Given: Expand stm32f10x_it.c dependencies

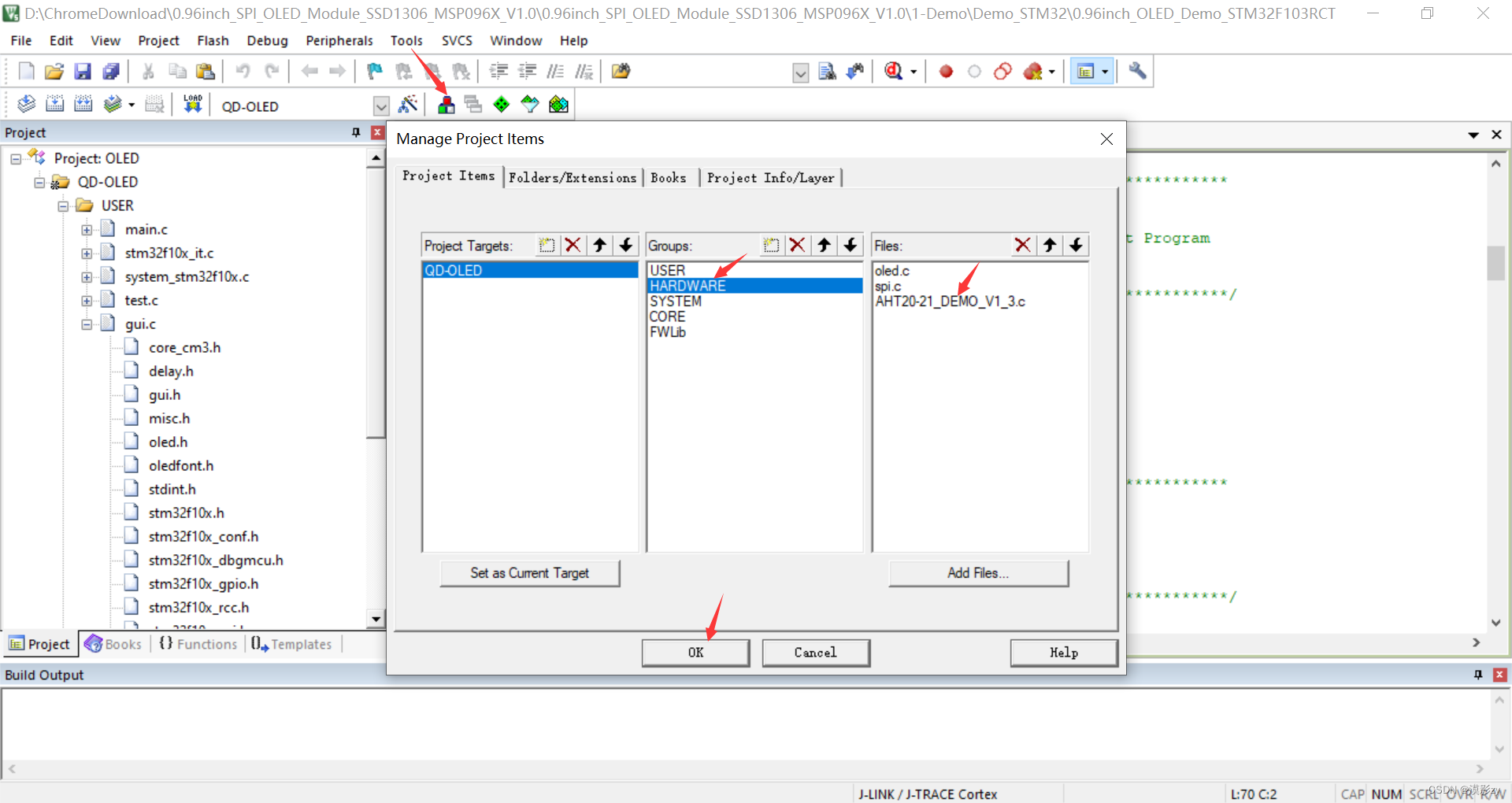Looking at the screenshot, I should [87, 253].
